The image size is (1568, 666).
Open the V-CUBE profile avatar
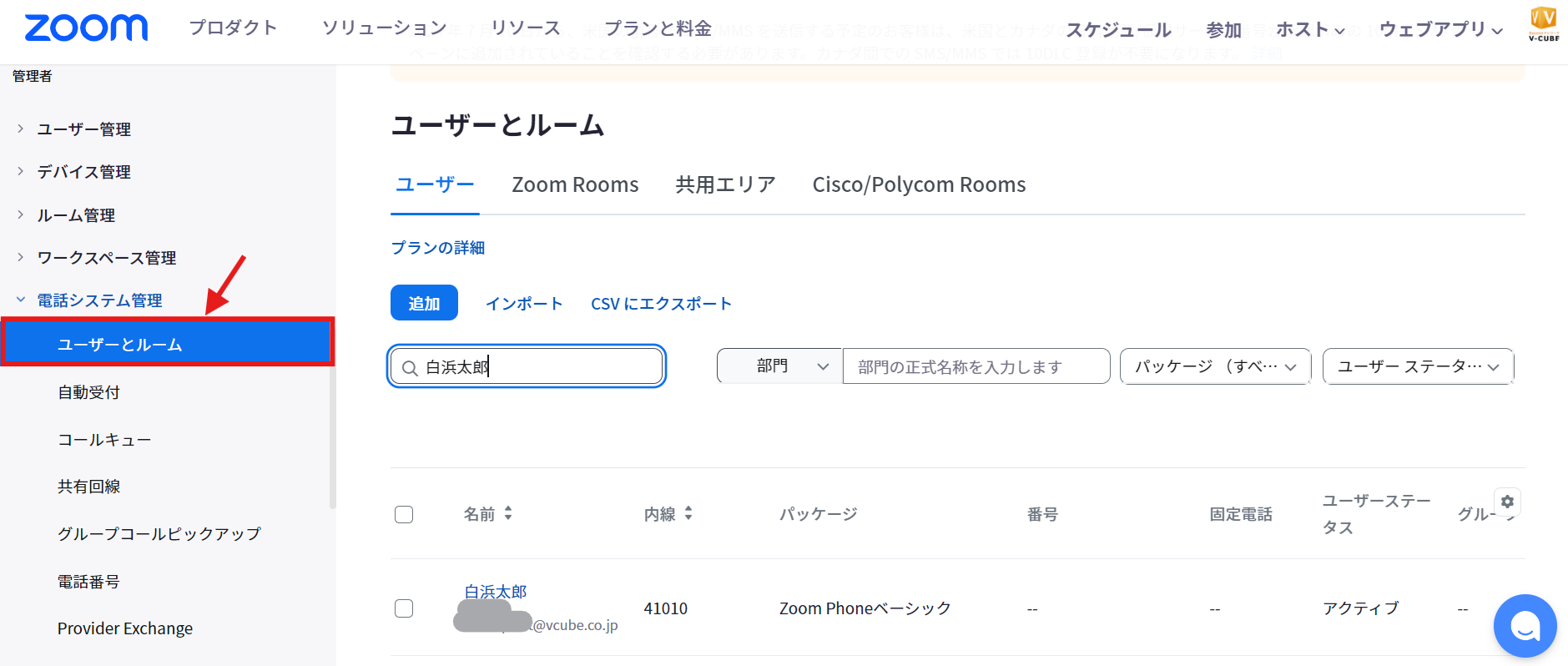coord(1543,23)
